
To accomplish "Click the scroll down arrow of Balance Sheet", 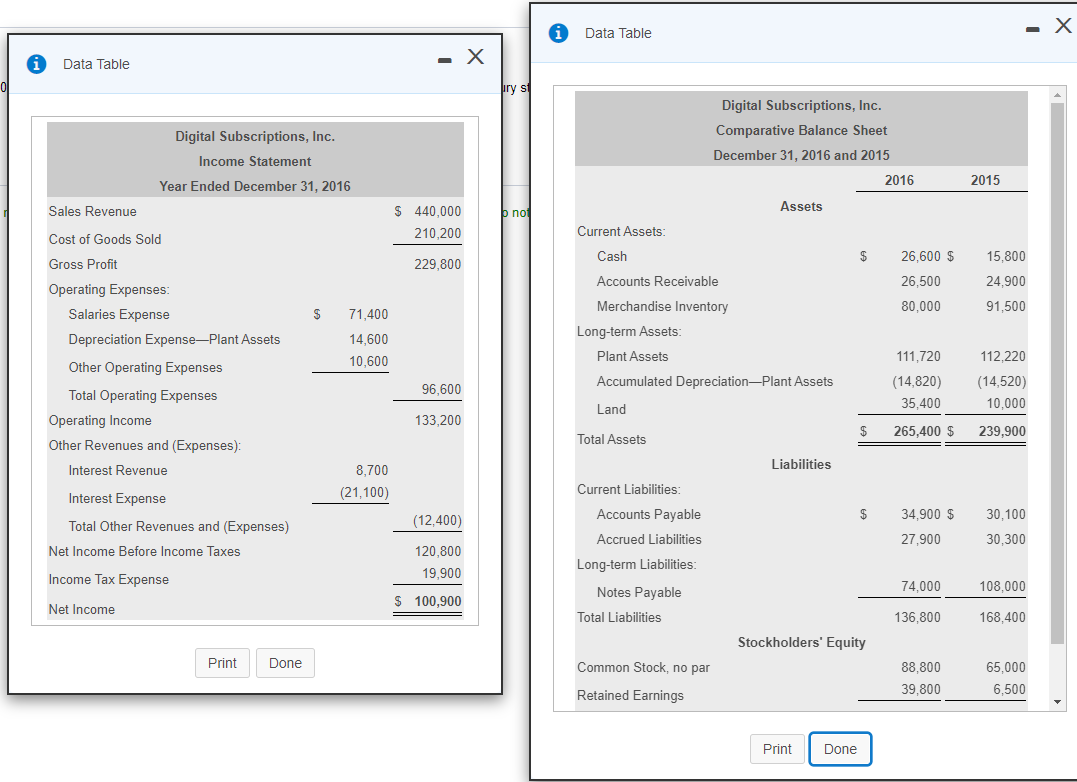I will (x=1058, y=702).
